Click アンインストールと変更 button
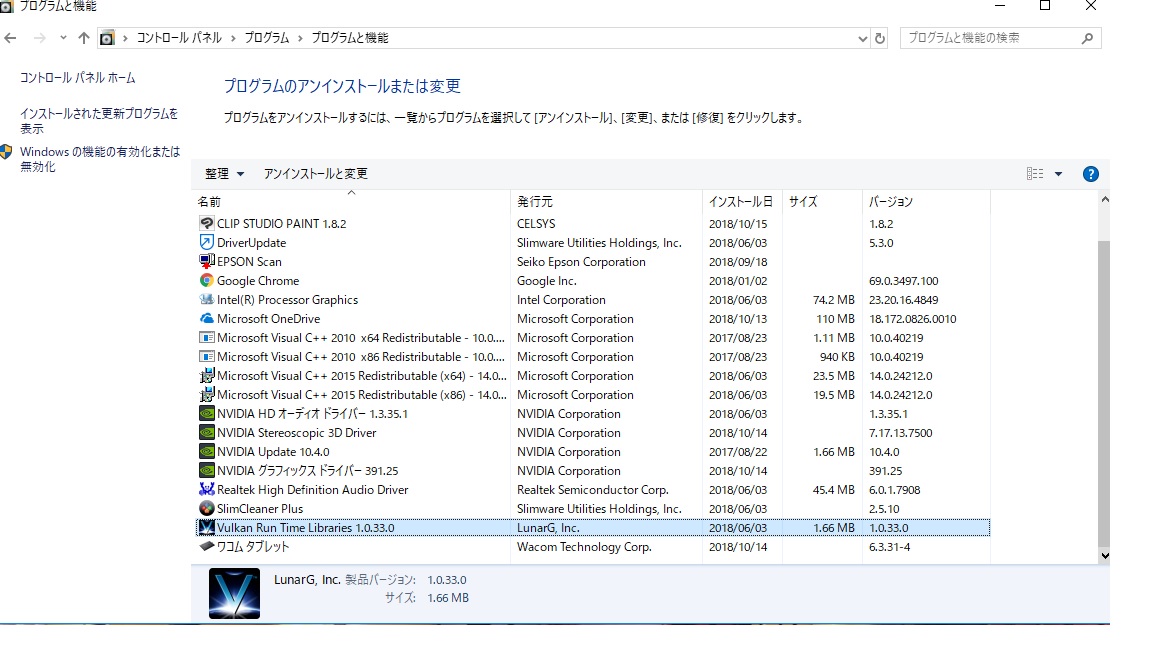 coord(316,174)
